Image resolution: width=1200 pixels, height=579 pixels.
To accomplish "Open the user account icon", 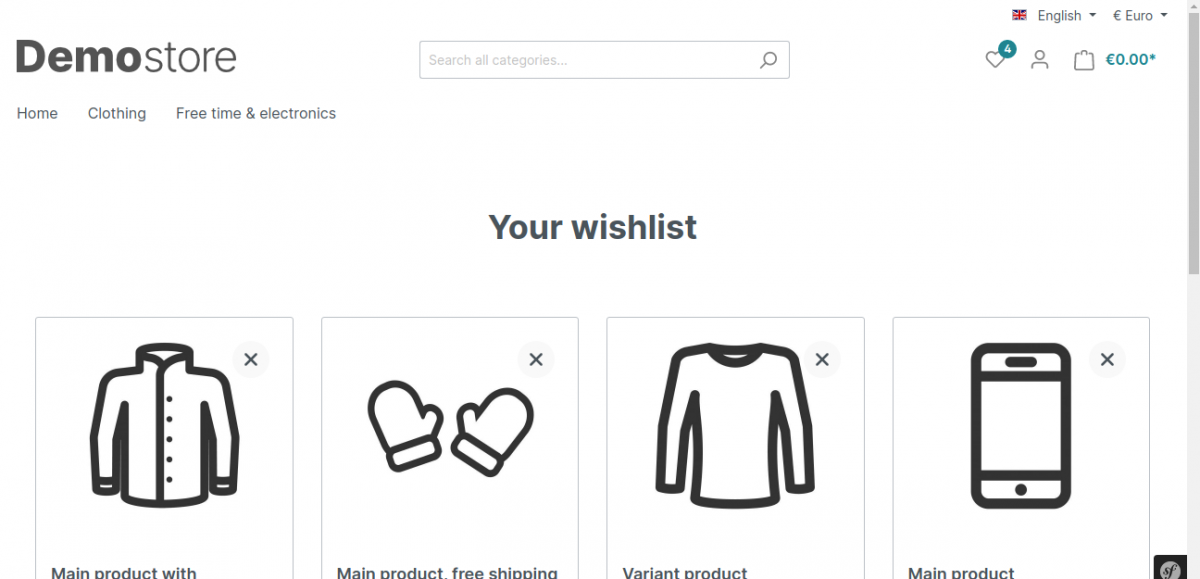I will click(1040, 60).
